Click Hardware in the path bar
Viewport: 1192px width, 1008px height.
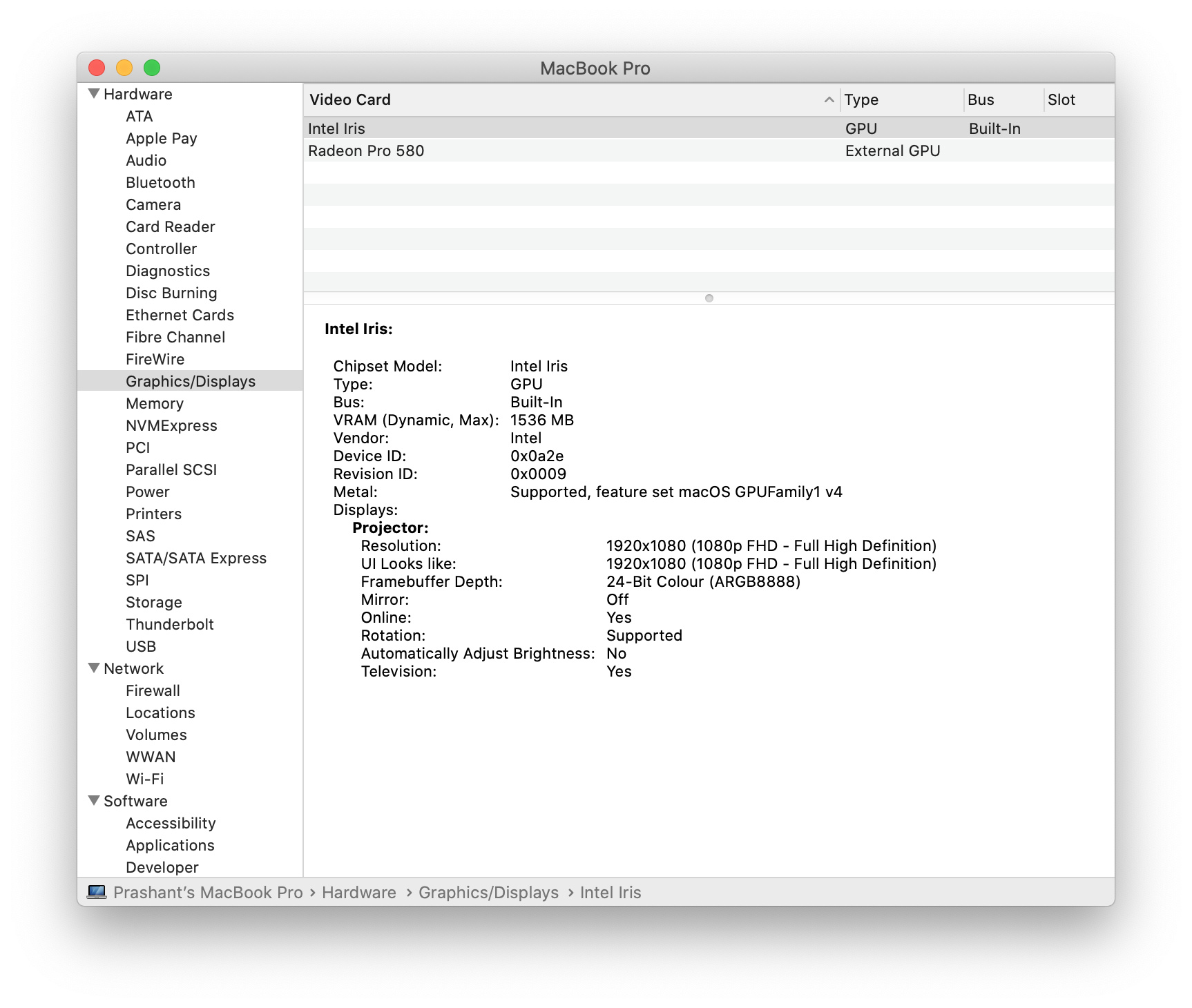358,892
